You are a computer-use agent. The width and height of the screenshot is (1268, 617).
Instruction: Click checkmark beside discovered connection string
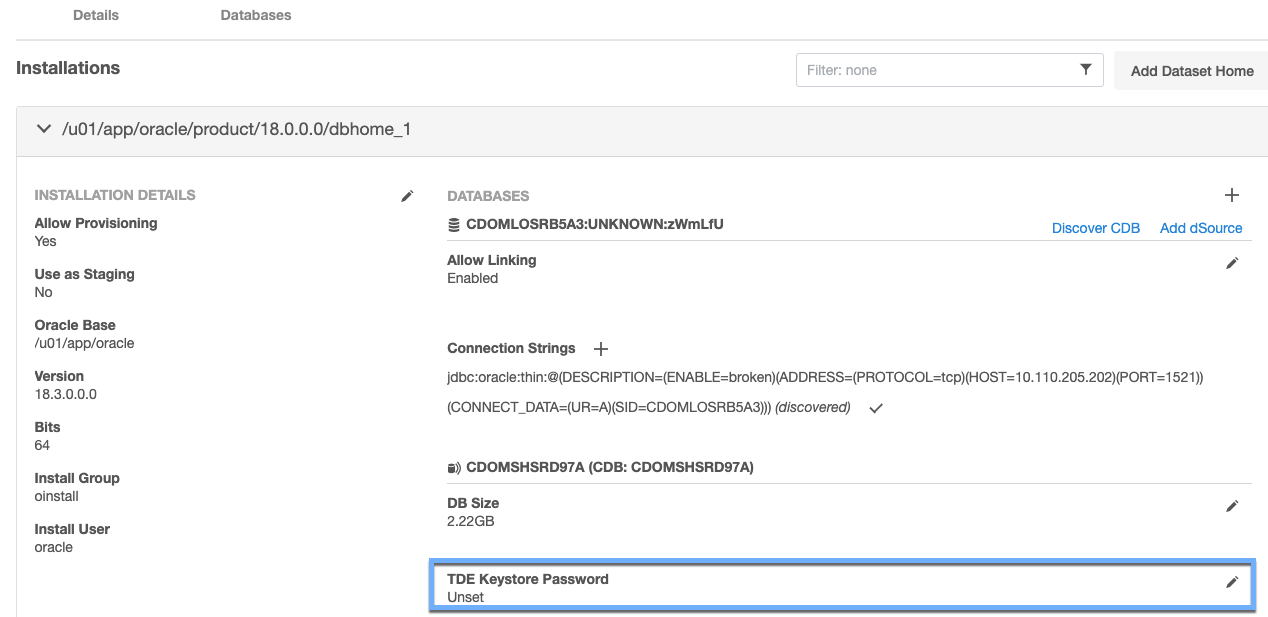875,408
